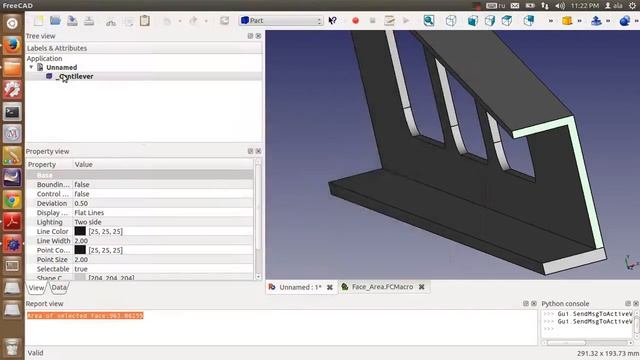Image resolution: width=640 pixels, height=360 pixels.
Task: Select the highlighted Area of selected face line
Action: click(85, 316)
